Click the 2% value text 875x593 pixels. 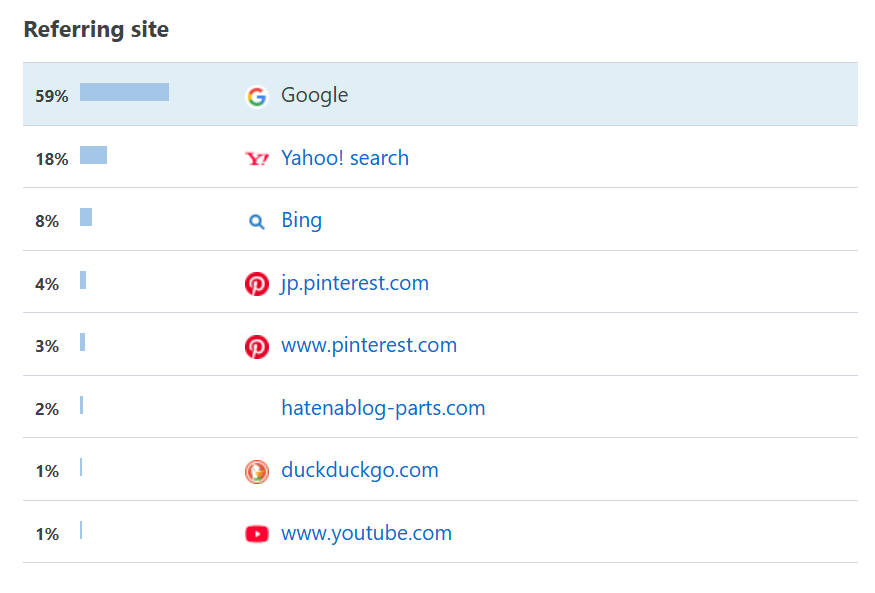47,409
